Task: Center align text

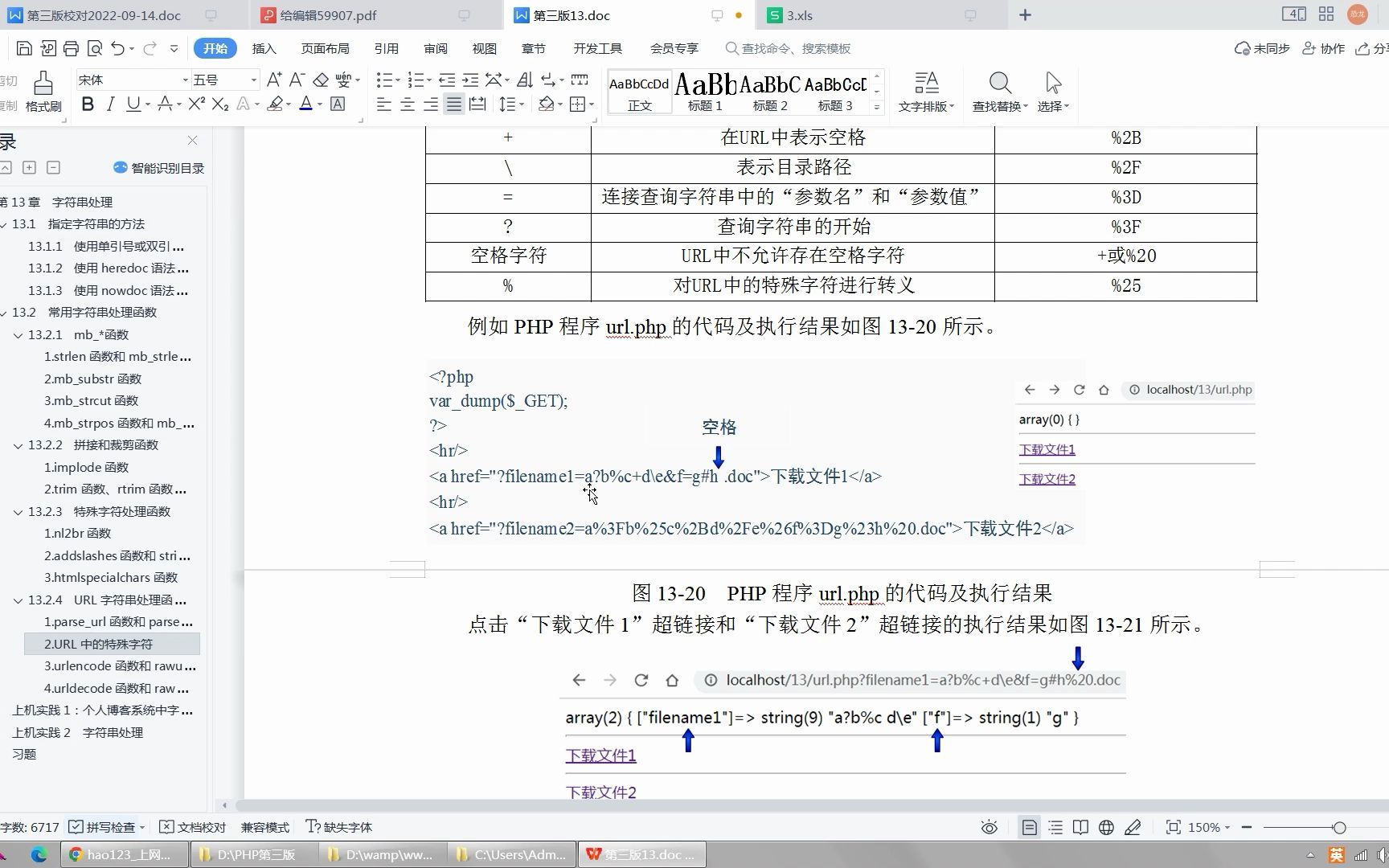Action: click(x=408, y=104)
